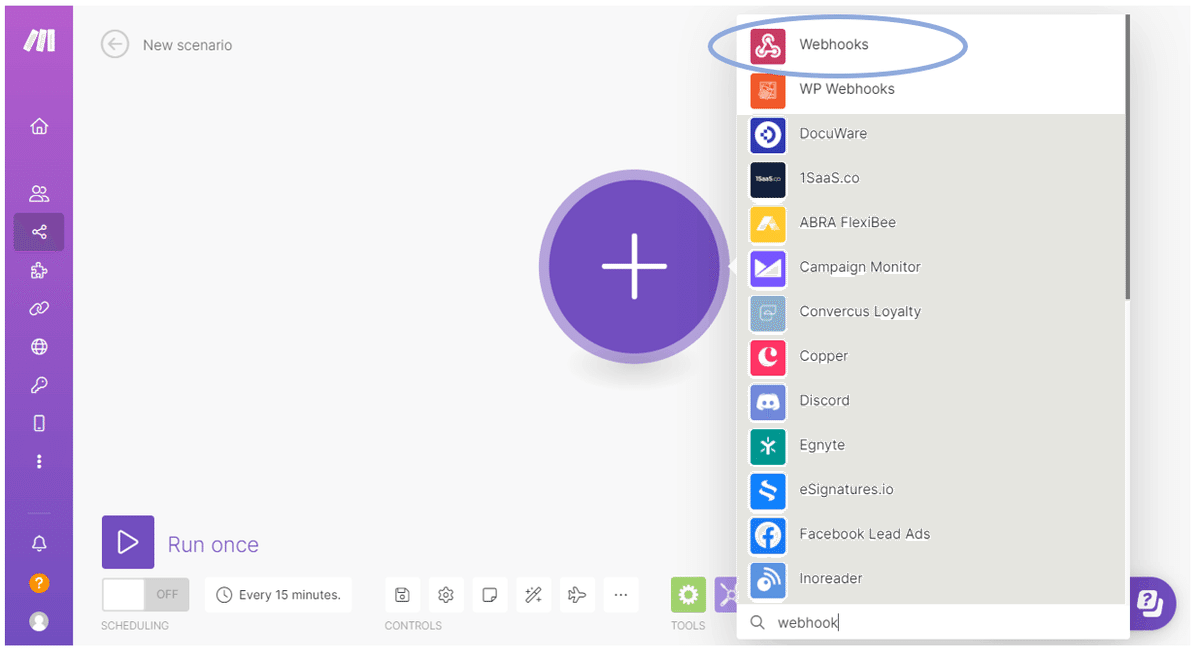Click the big plus module circle
The image size is (1200, 653).
[x=634, y=267]
